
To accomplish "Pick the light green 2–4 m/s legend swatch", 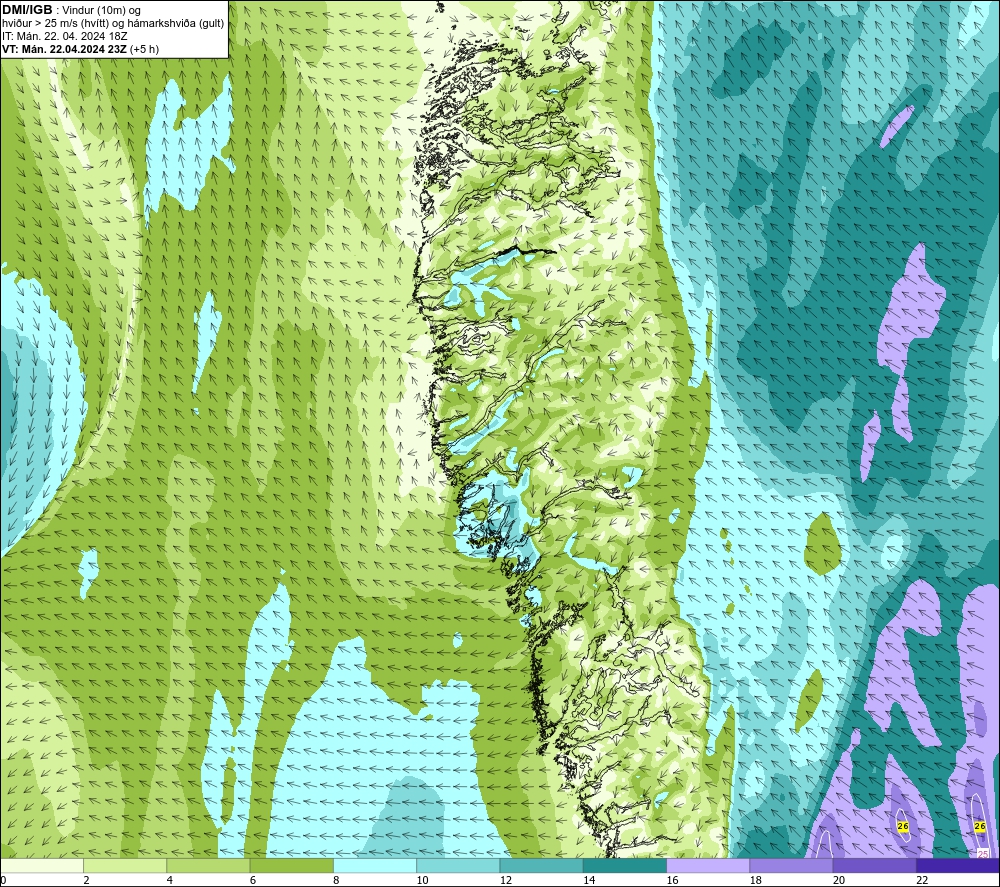I will coord(125,865).
